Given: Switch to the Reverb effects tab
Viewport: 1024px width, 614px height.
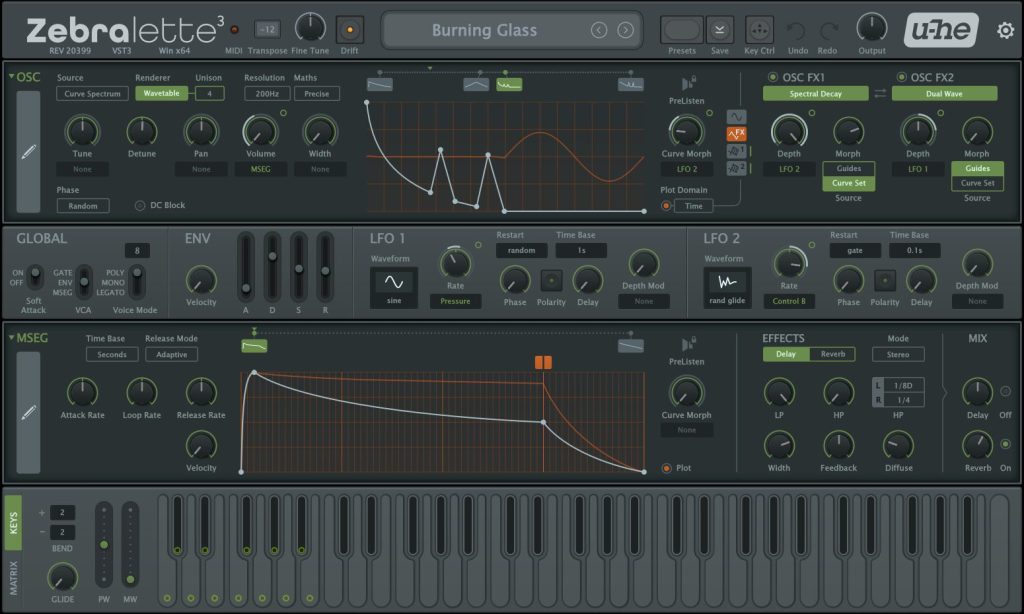Looking at the screenshot, I should (x=833, y=354).
